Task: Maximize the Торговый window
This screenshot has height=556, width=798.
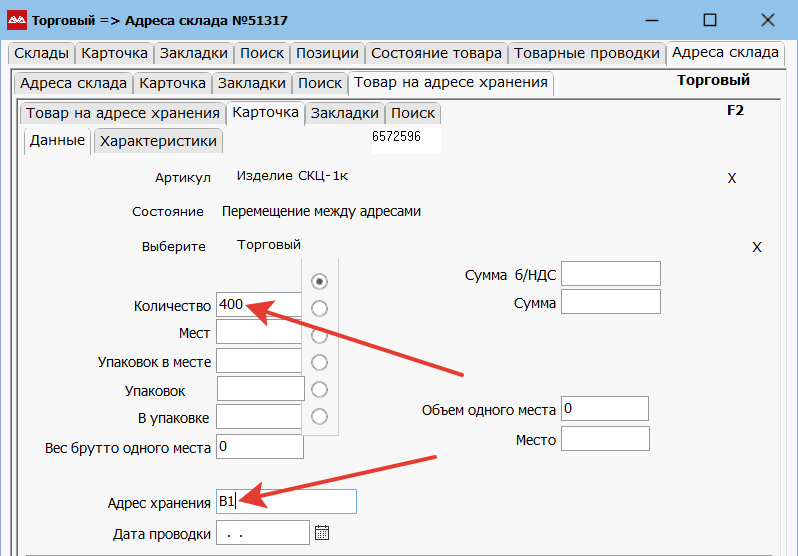Action: pos(709,19)
